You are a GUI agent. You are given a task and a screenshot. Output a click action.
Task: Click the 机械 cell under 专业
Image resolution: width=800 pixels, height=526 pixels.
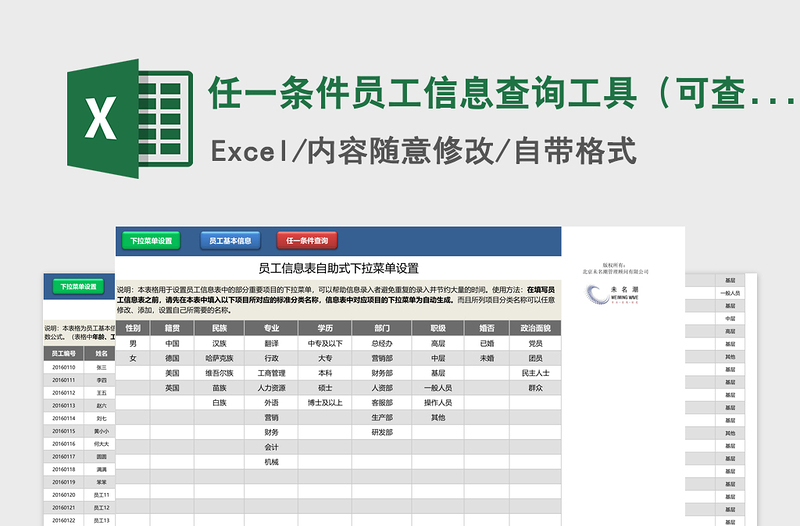(271, 462)
